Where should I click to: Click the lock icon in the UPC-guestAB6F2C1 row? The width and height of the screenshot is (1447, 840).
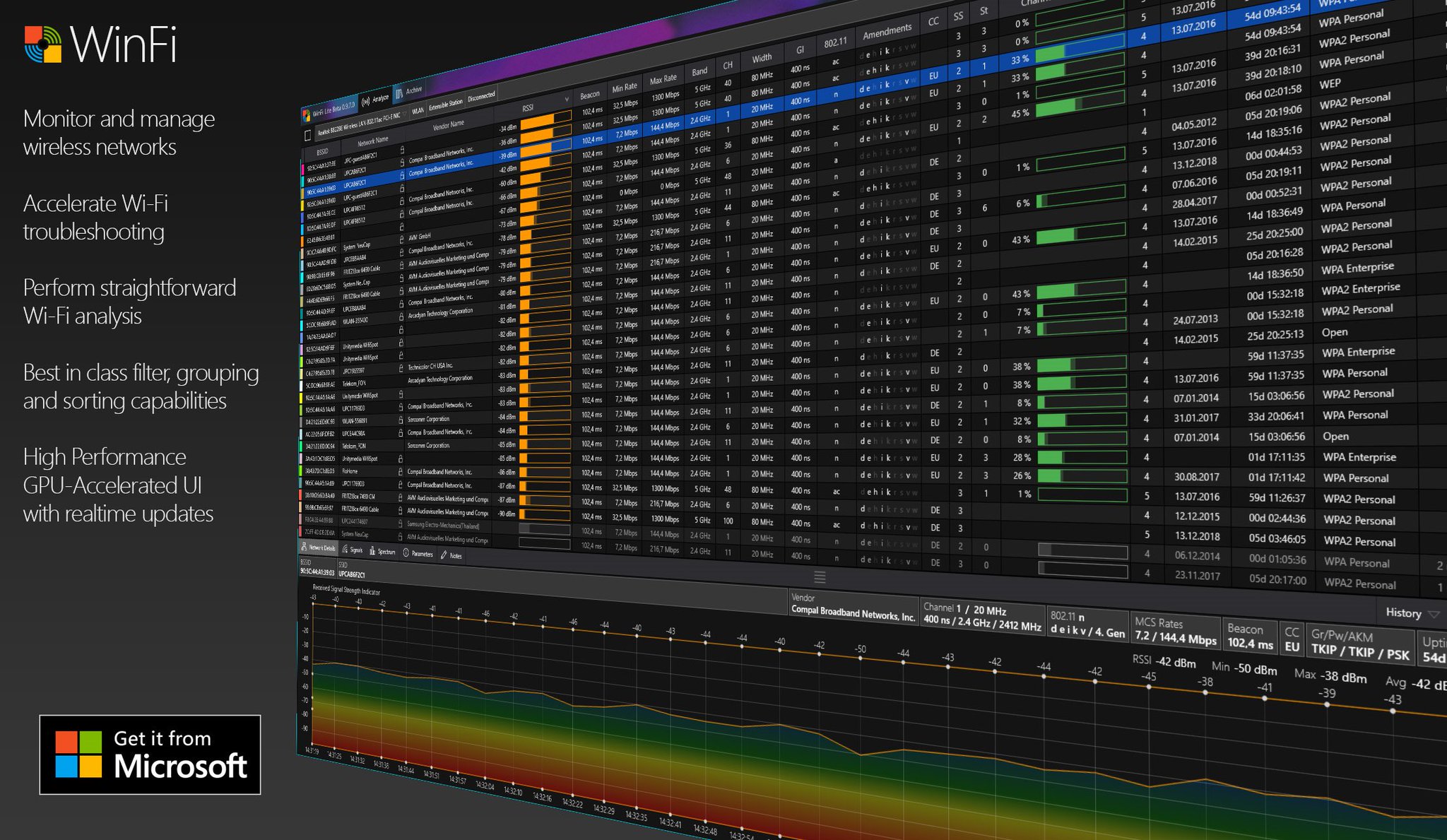402,150
